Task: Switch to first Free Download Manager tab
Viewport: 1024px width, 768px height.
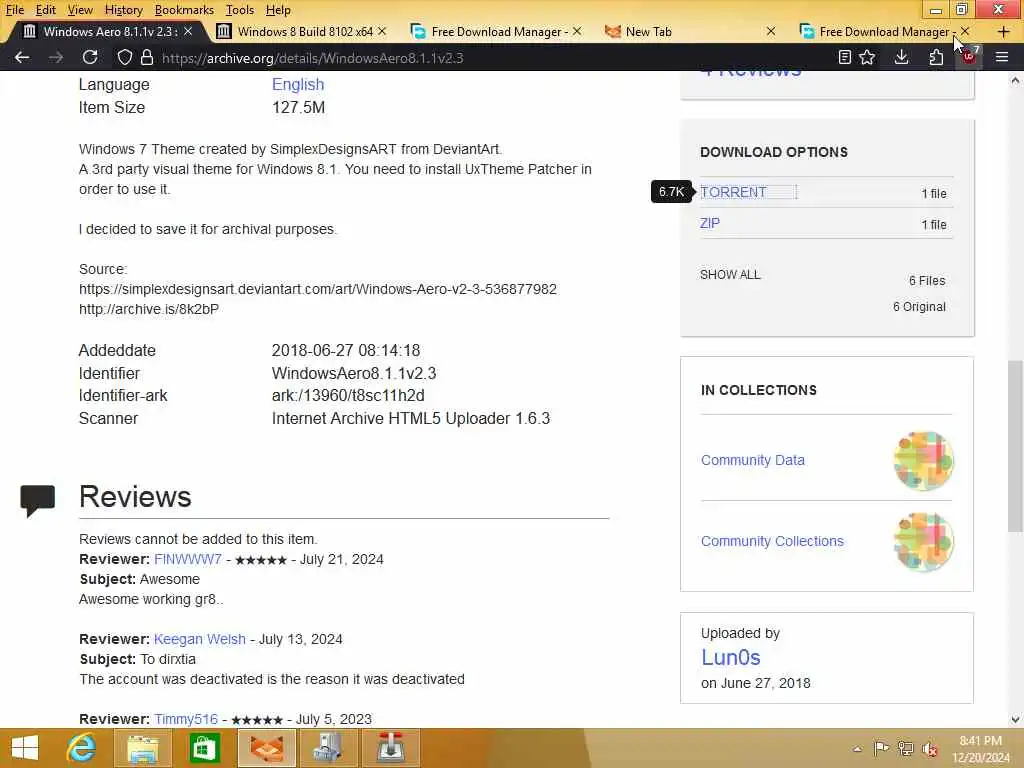Action: click(495, 31)
